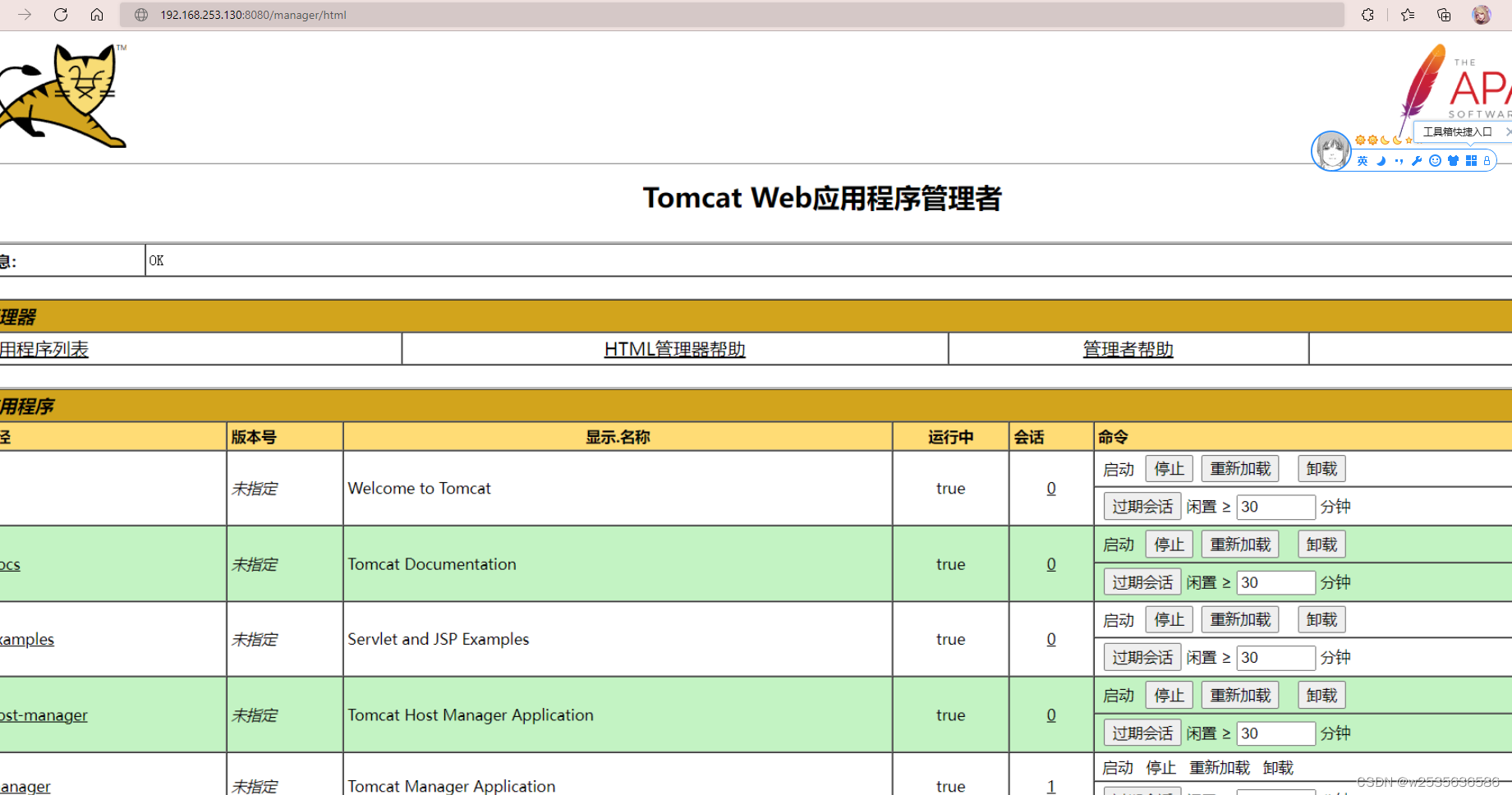Open the host-manager path link
The width and height of the screenshot is (1512, 795).
point(44,715)
